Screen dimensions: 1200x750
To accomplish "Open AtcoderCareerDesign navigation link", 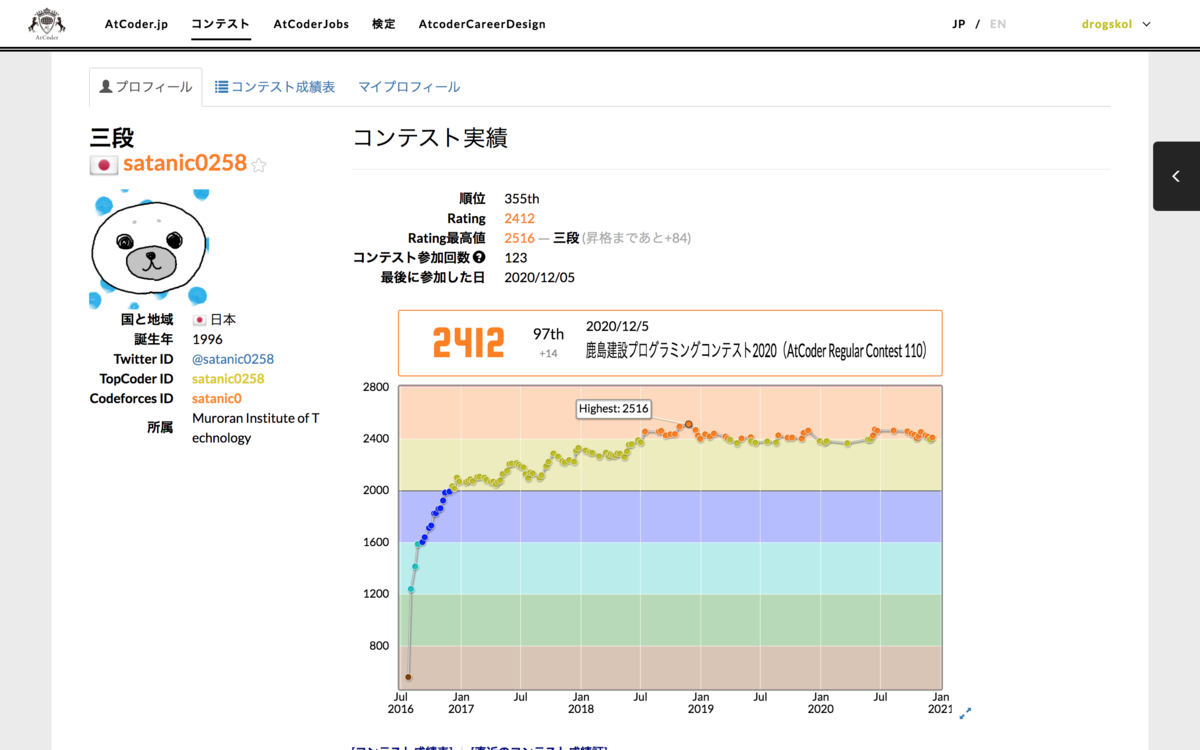I will pyautogui.click(x=482, y=24).
